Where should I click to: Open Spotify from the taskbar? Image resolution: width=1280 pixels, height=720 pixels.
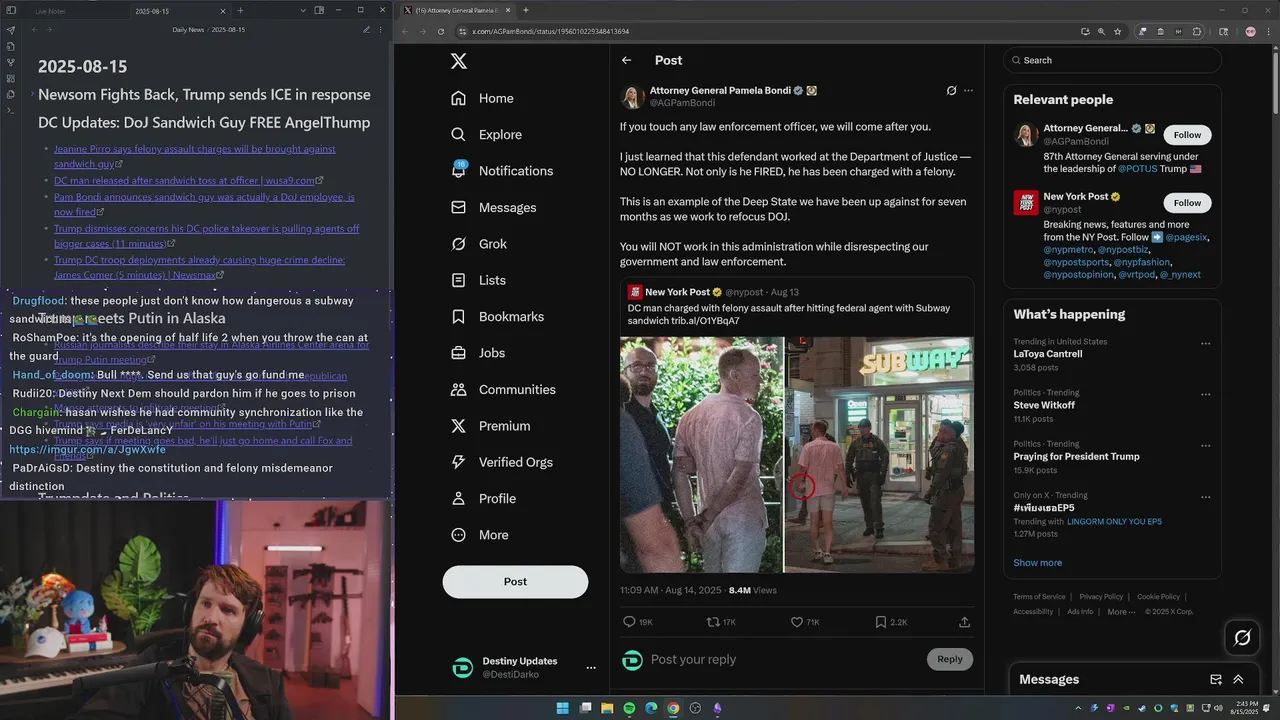coord(629,708)
